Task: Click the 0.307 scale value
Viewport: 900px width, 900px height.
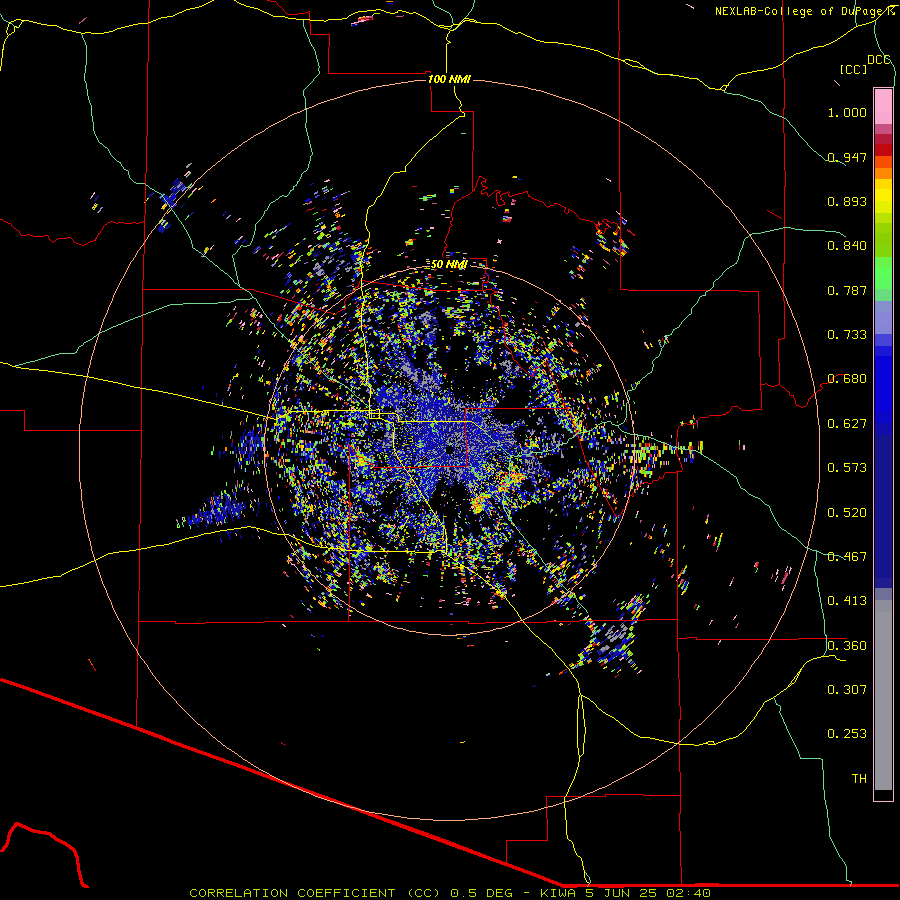Action: tap(847, 690)
